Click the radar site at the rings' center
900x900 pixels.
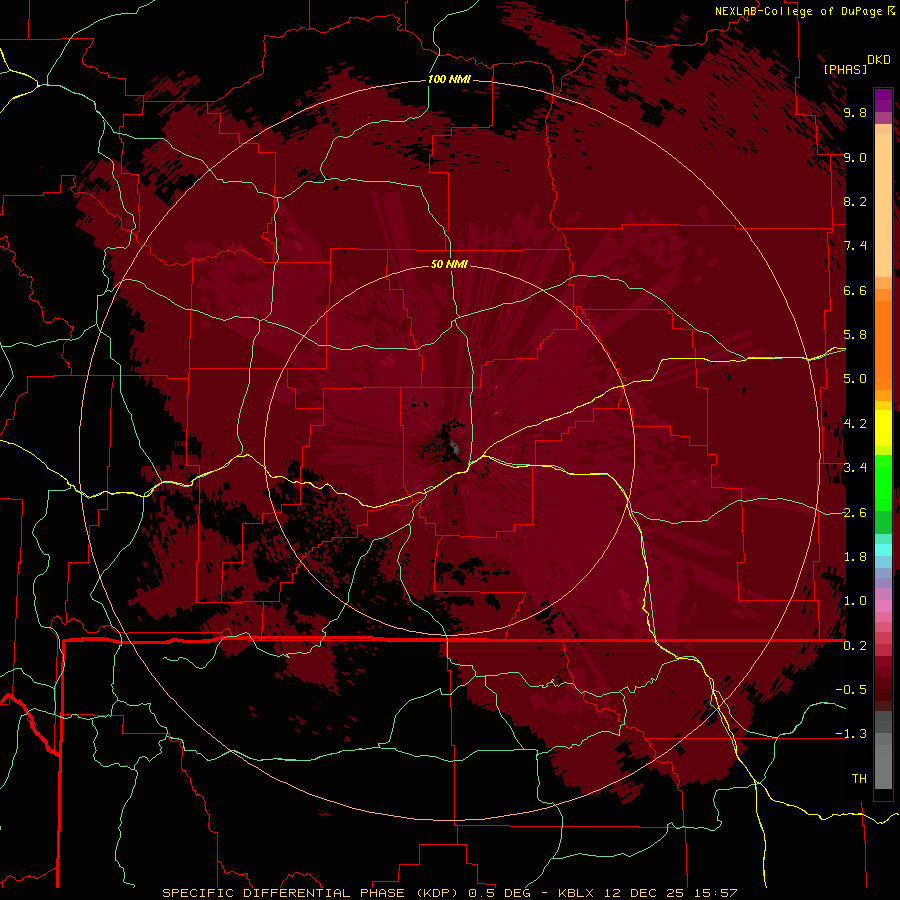coord(449,449)
